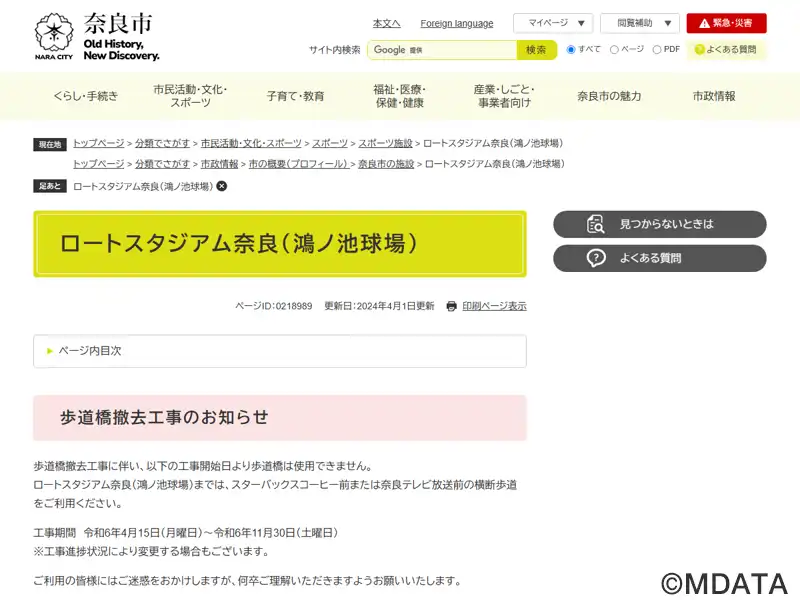Click the ページID:0218989 text
800x600 pixels.
(x=273, y=306)
